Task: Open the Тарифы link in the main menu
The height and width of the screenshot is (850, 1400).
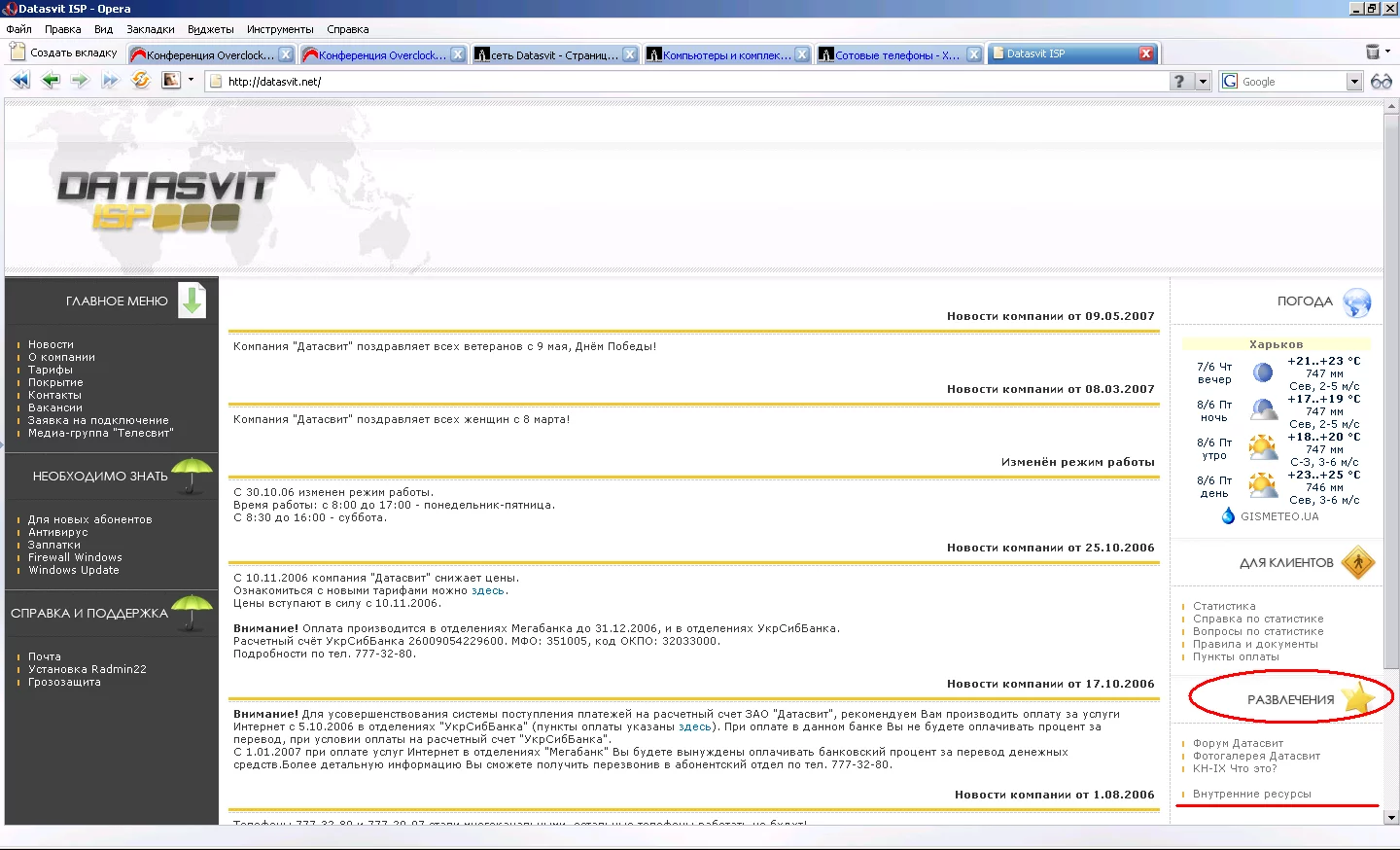Action: point(51,370)
